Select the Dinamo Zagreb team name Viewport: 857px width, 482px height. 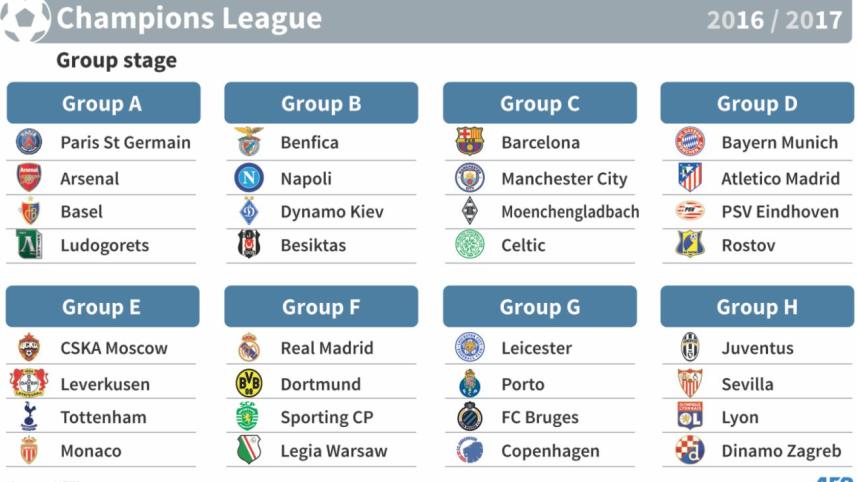coord(781,451)
